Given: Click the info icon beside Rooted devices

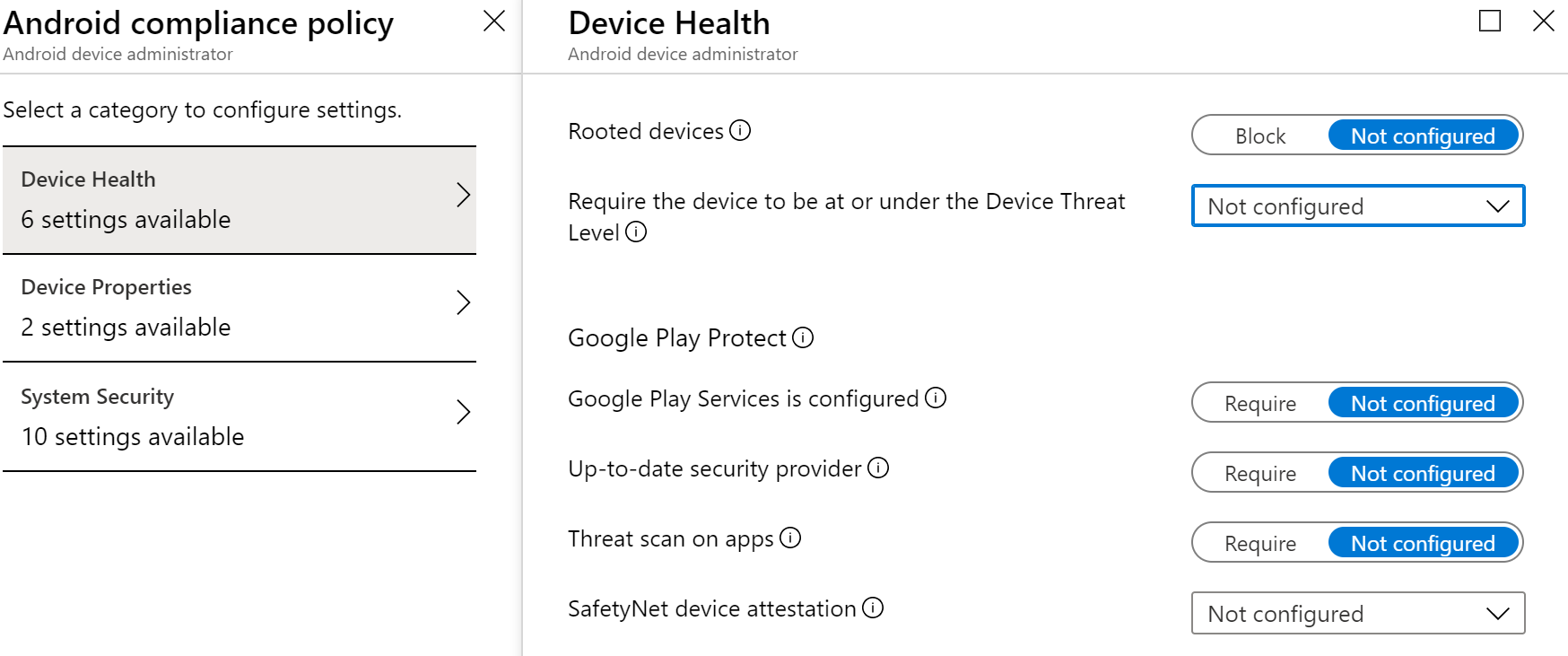Looking at the screenshot, I should (x=740, y=131).
